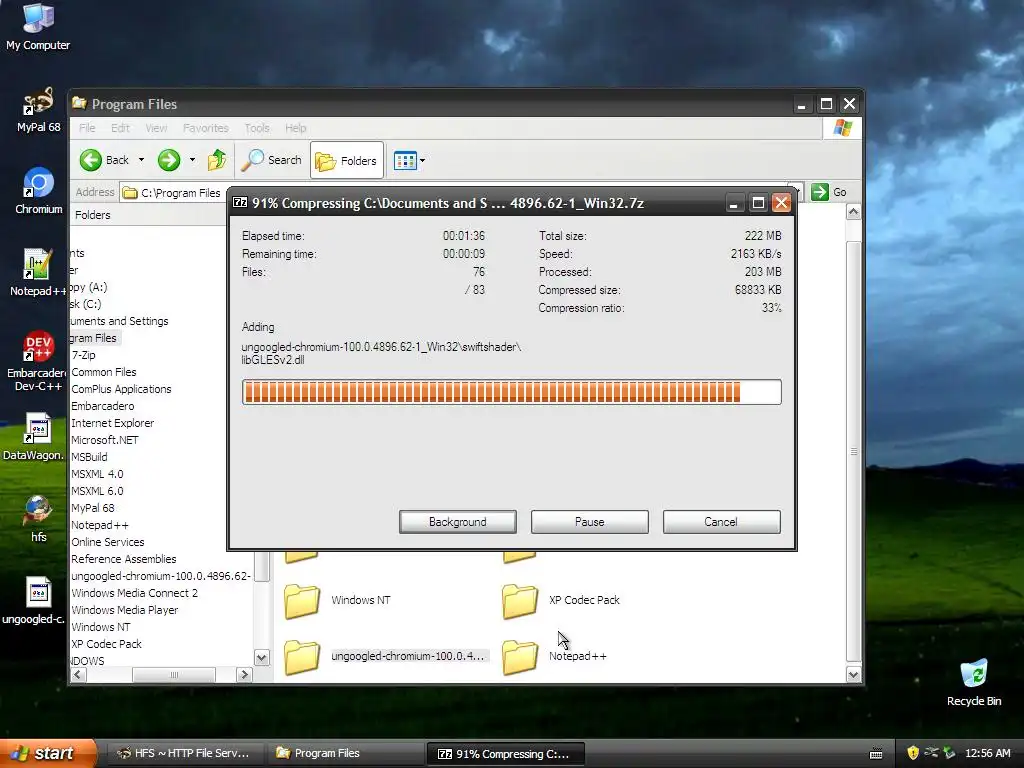This screenshot has height=768, width=1024.
Task: Open Help menu in Program Files
Action: click(296, 128)
